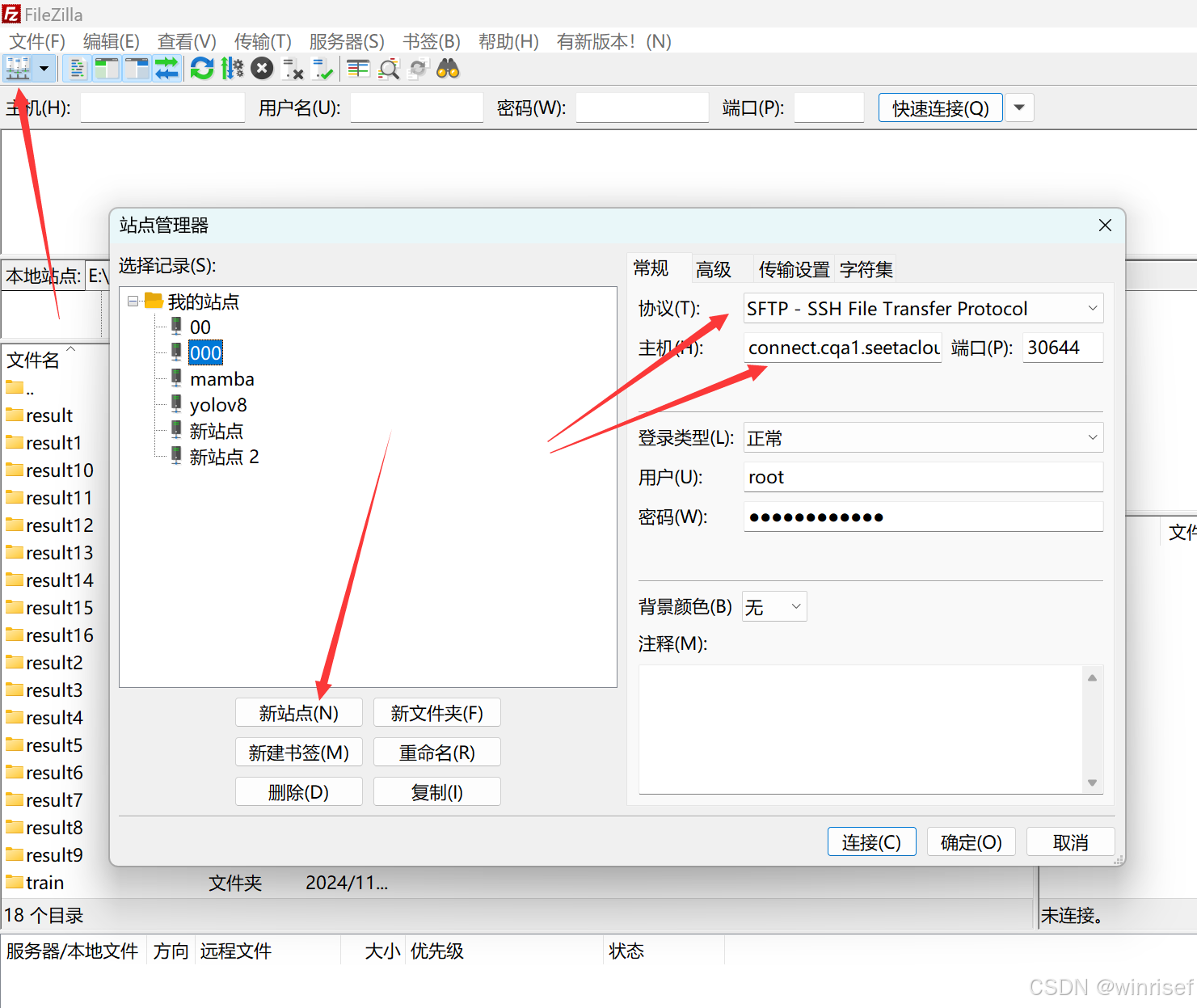1197x1008 pixels.
Task: Open the 协议 SFTP protocol dropdown
Action: (923, 308)
